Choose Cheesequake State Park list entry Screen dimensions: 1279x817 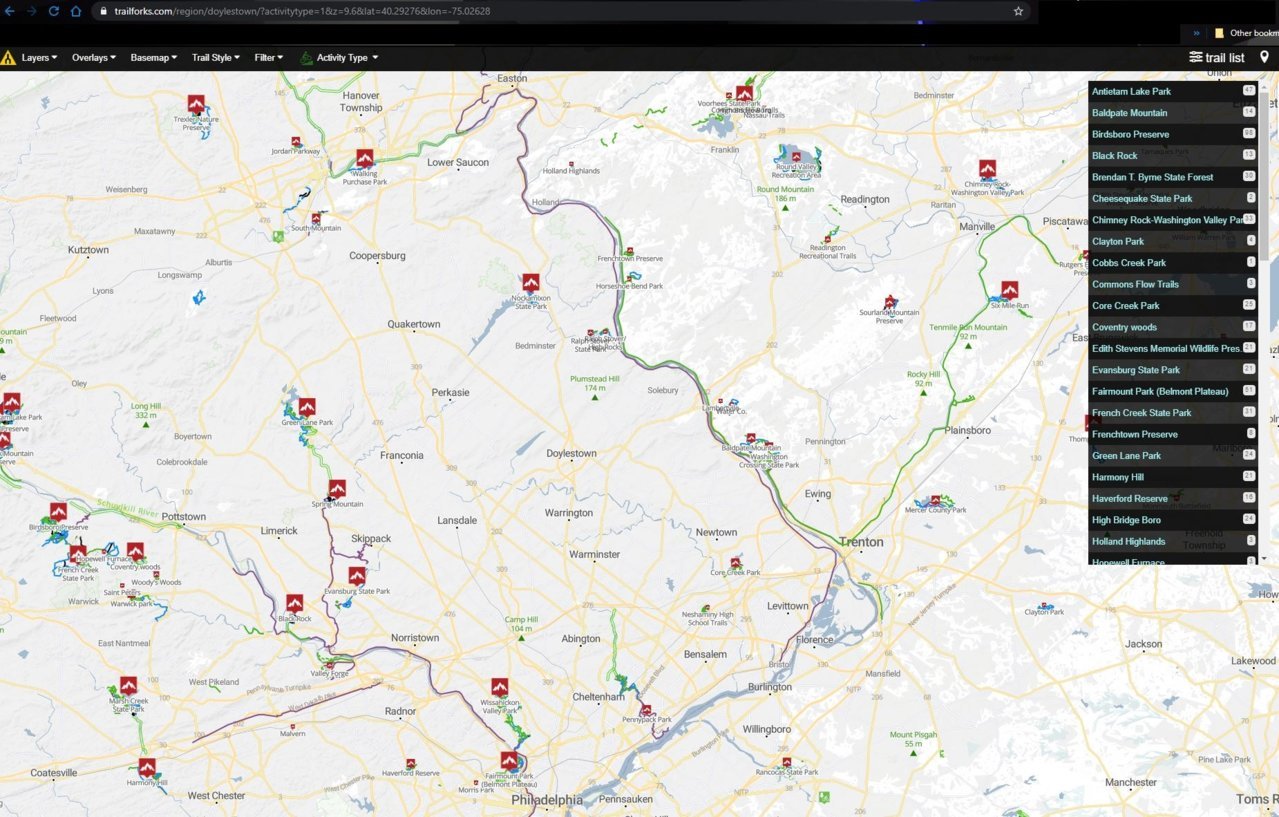pos(1173,199)
